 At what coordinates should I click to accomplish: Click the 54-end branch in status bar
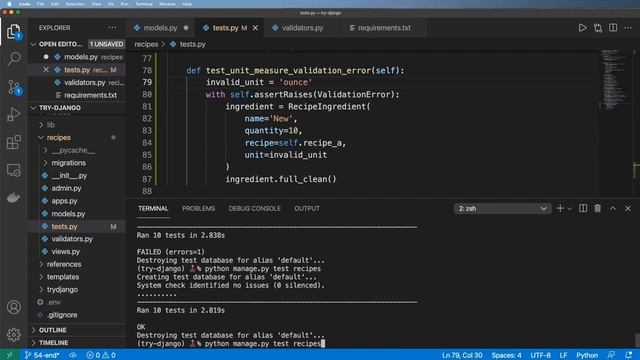click(x=42, y=355)
